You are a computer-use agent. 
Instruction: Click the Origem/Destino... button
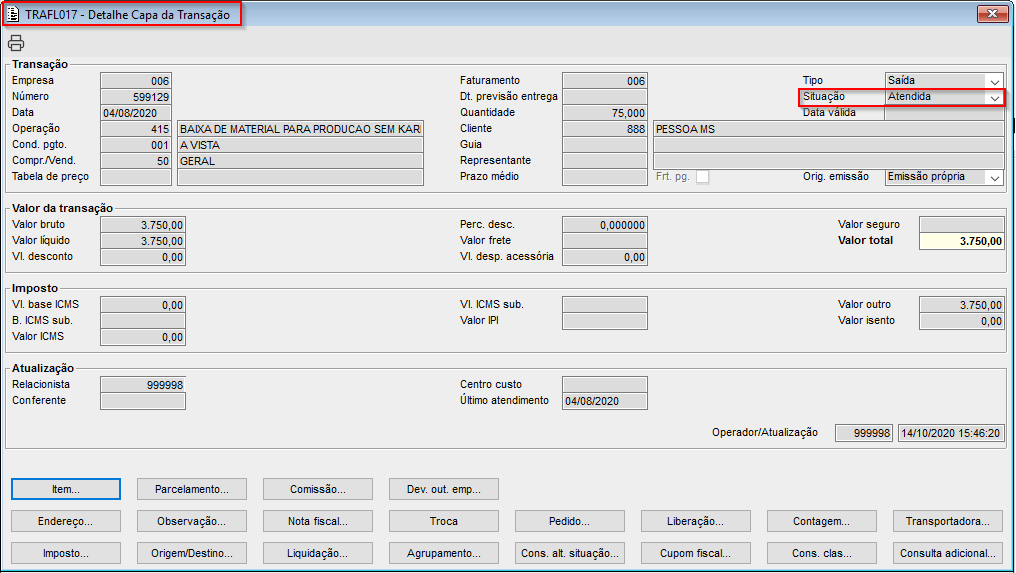coord(192,553)
